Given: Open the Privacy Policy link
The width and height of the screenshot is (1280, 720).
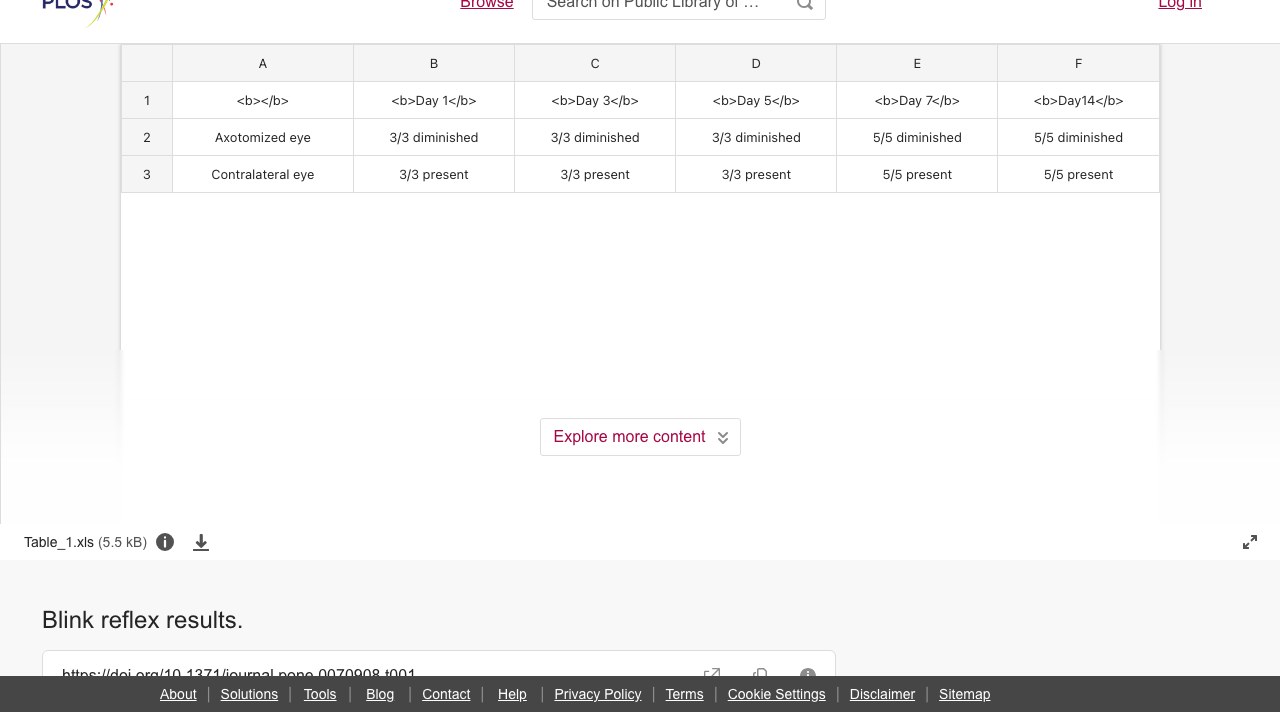Looking at the screenshot, I should [598, 694].
